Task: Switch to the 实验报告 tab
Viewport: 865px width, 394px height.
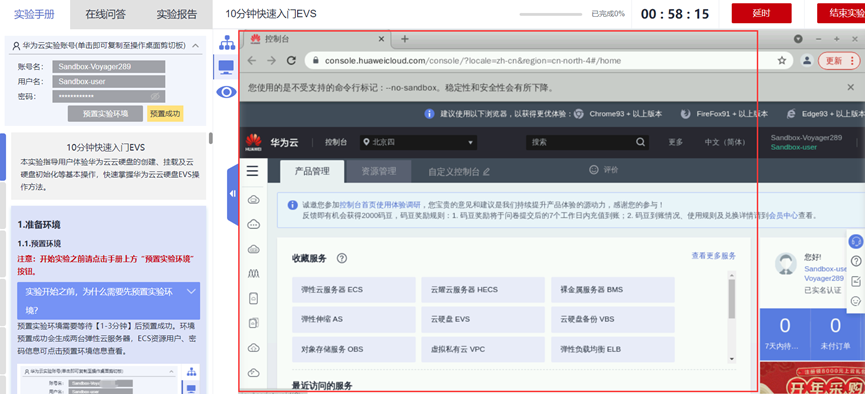Action: [177, 14]
